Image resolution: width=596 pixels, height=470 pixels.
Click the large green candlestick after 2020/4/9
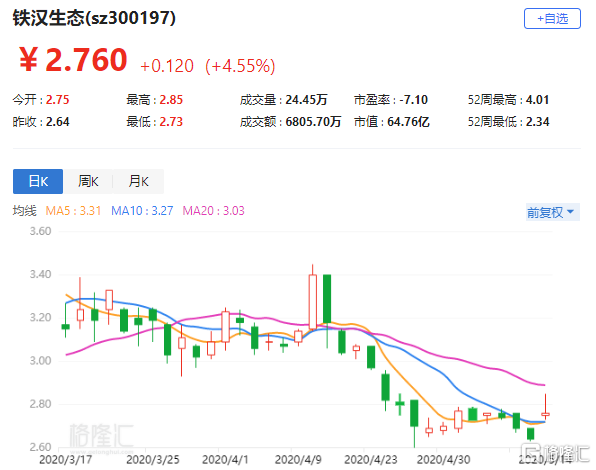(327, 299)
